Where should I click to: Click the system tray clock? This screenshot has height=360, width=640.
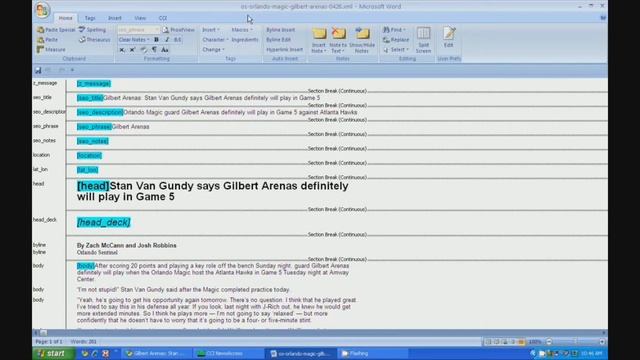tap(591, 353)
